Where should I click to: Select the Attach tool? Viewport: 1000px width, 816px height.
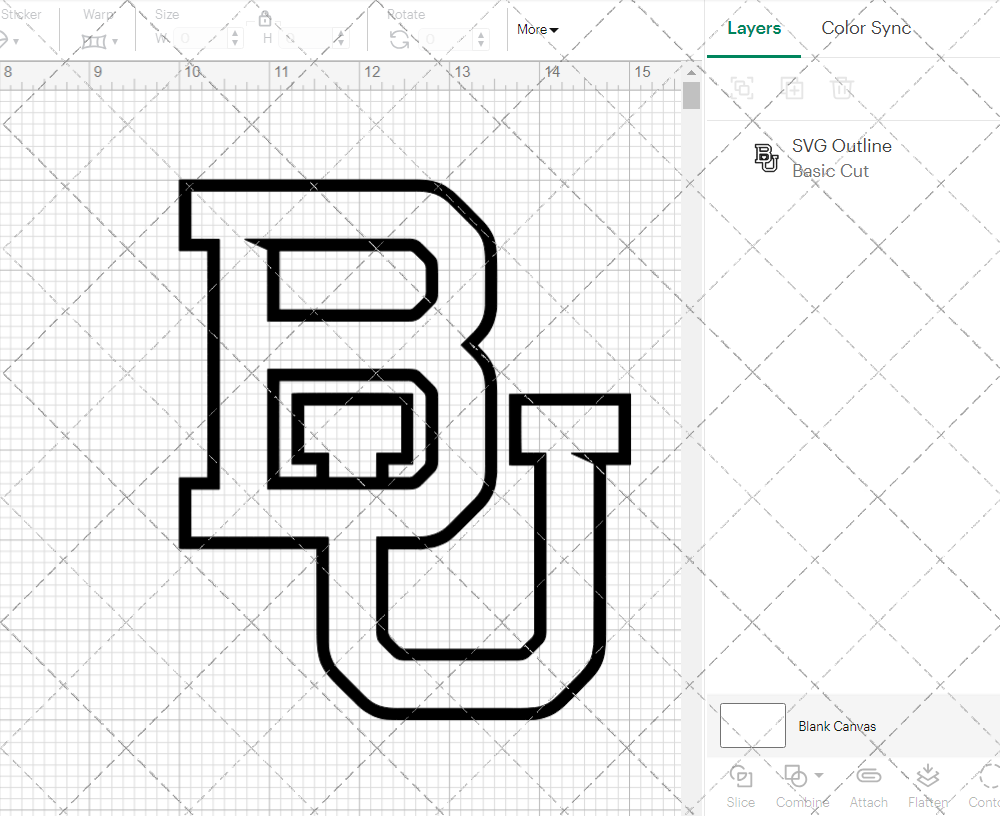(x=868, y=785)
